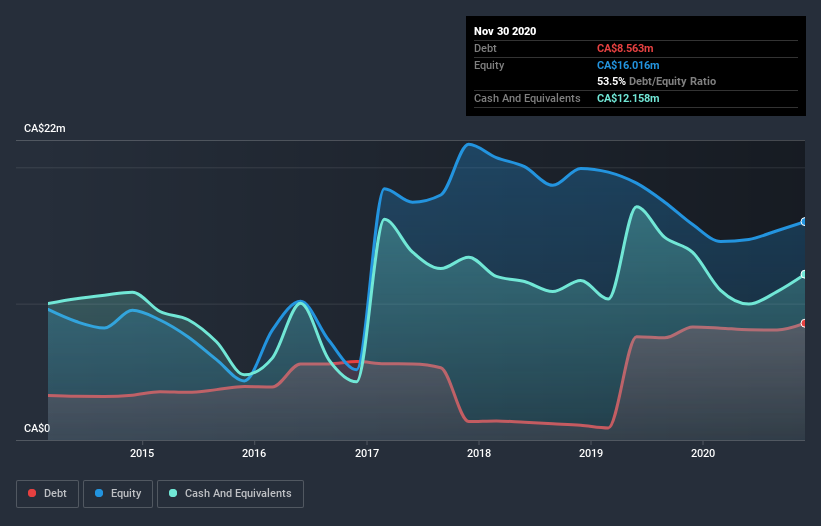Select the Cash endpoint marker on chart
The width and height of the screenshot is (821, 526).
click(804, 274)
